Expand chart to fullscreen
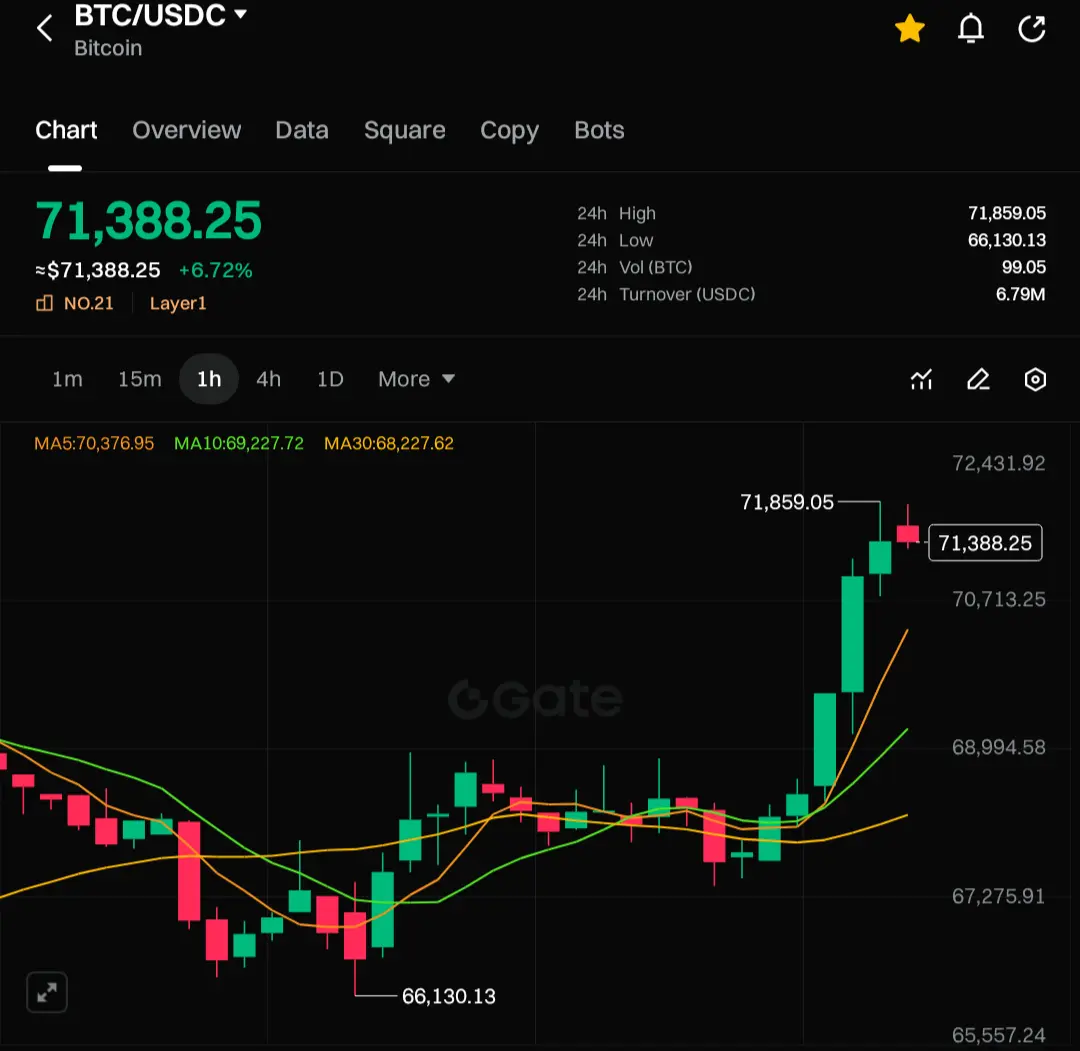This screenshot has width=1080, height=1051. point(47,992)
